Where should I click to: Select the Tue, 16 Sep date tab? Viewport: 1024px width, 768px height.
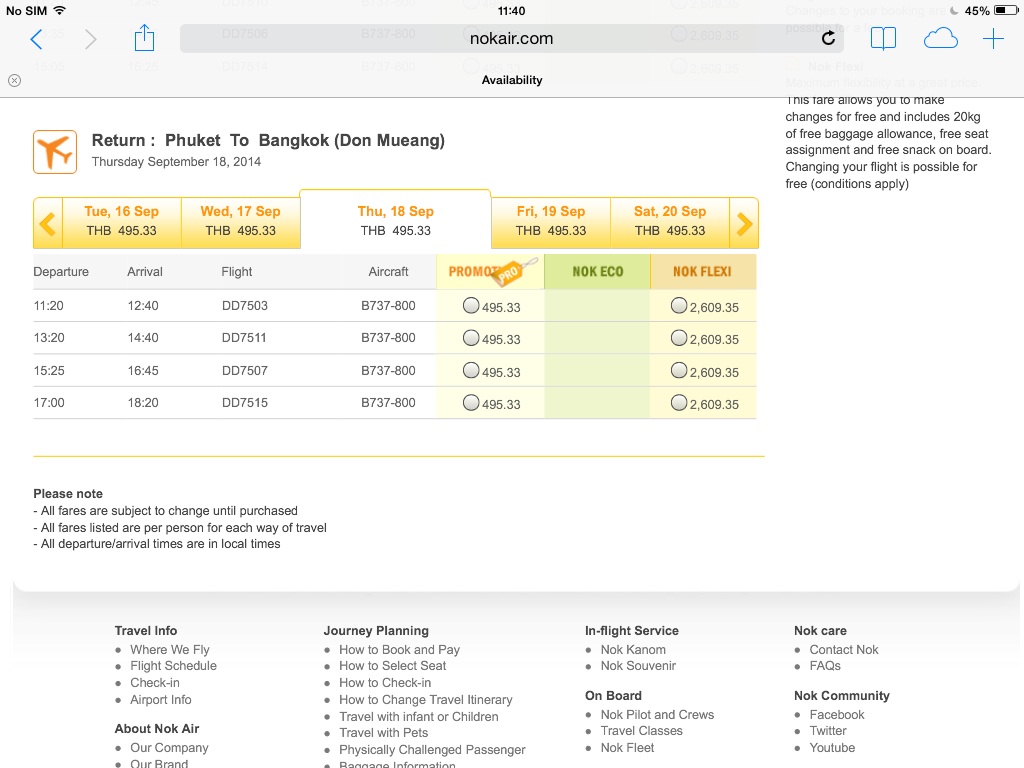click(121, 221)
